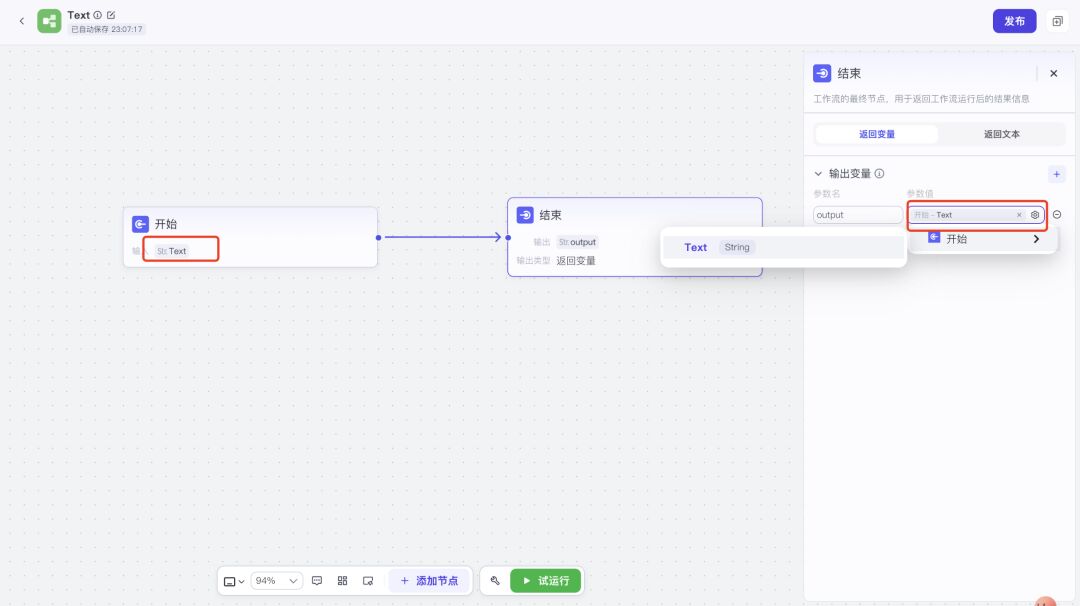The image size is (1080, 606).
Task: Click the 发布 publish button
Action: (1014, 21)
